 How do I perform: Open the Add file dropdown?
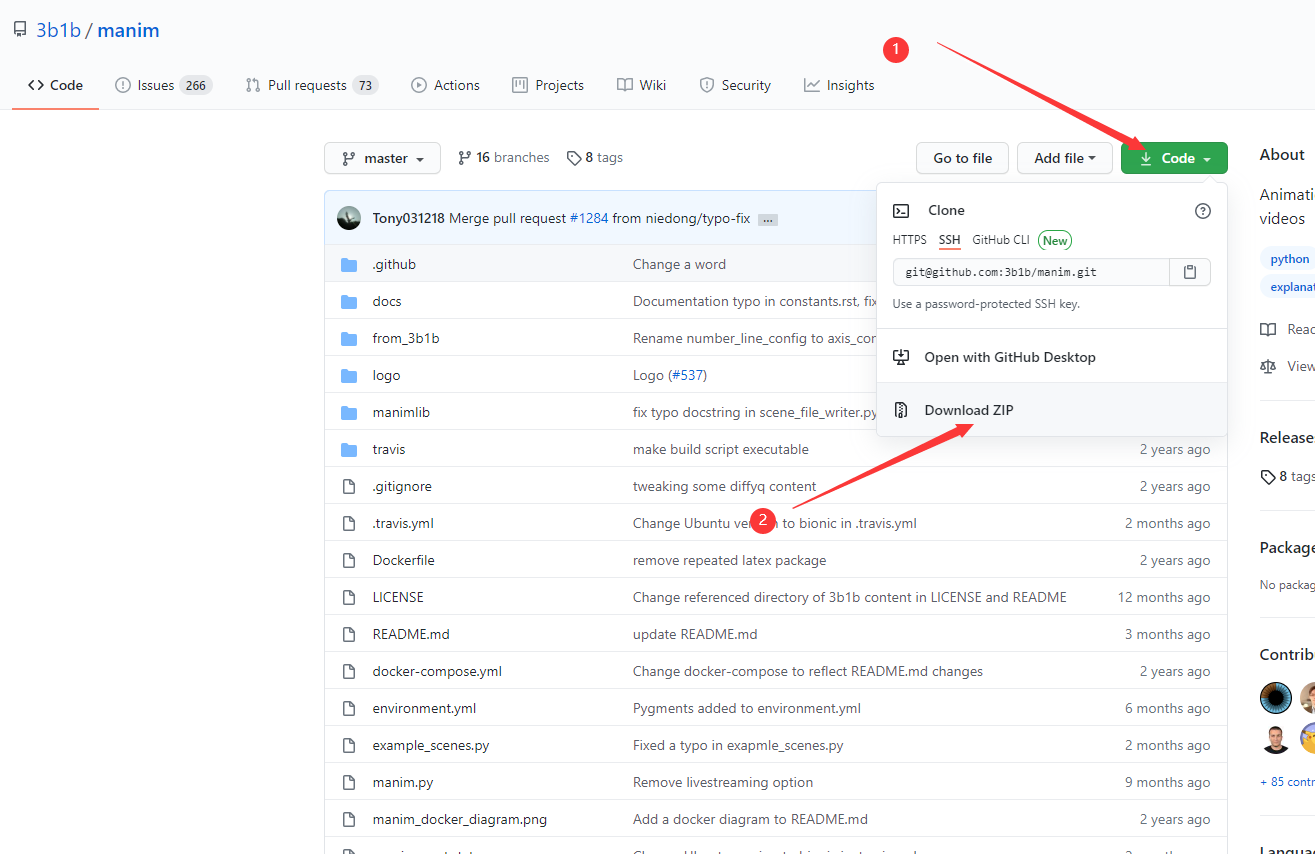(x=1065, y=158)
